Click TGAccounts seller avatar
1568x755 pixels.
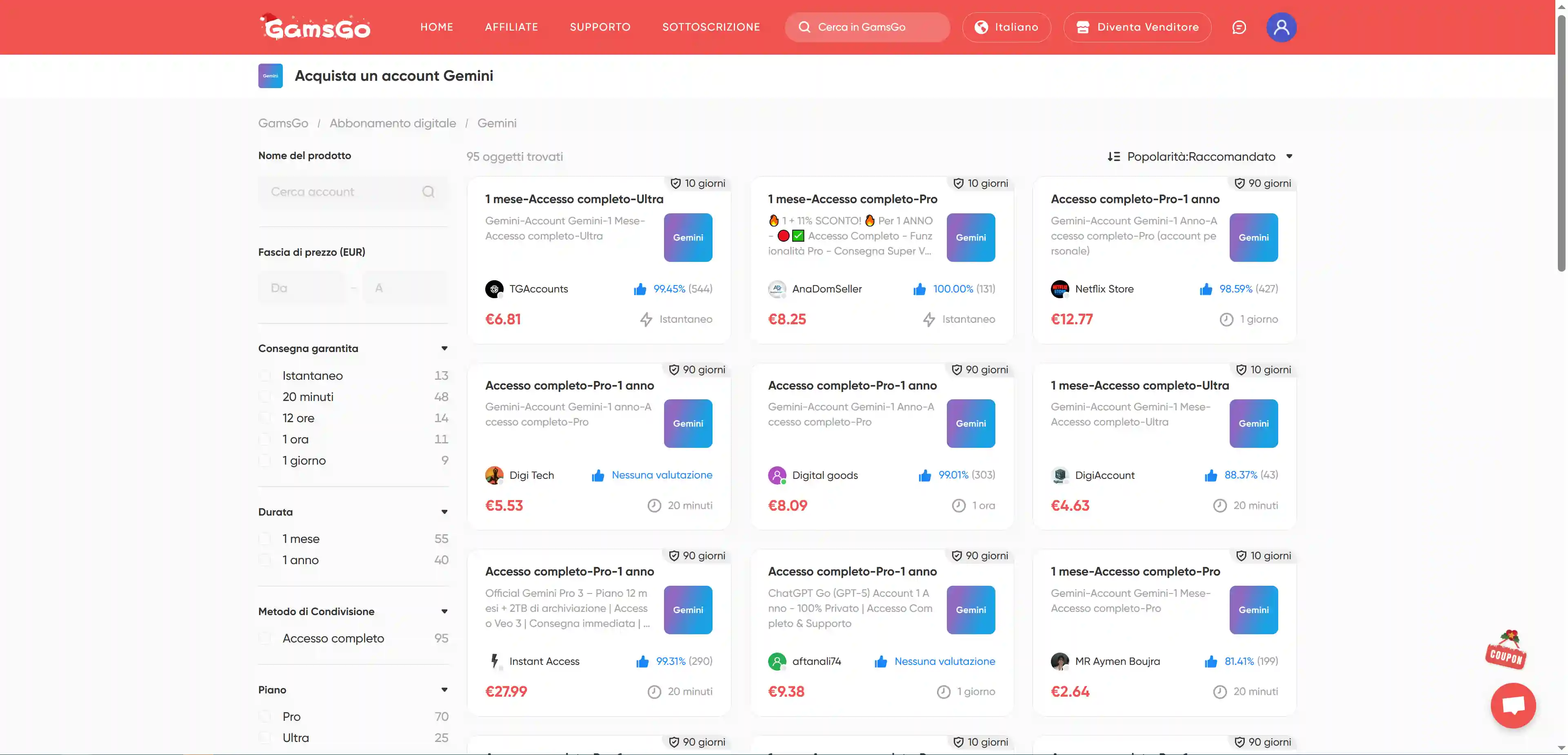[x=494, y=289]
